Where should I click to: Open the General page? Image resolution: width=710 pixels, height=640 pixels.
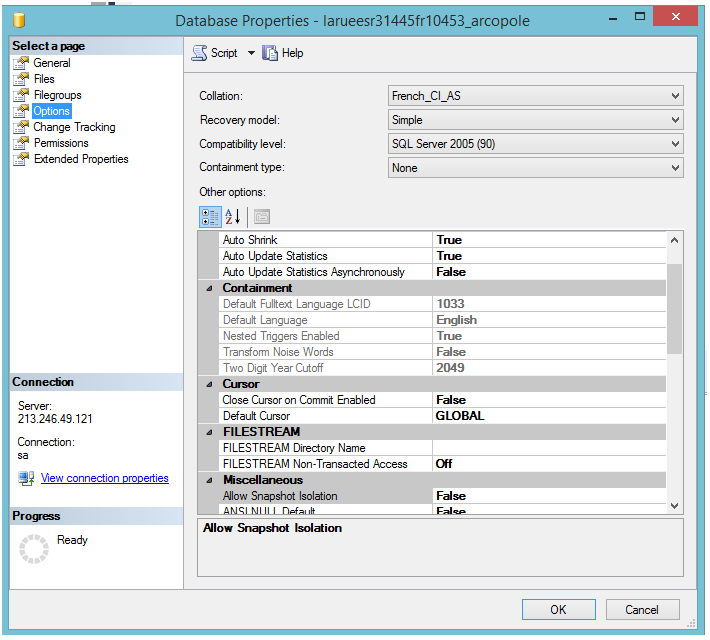(x=52, y=63)
